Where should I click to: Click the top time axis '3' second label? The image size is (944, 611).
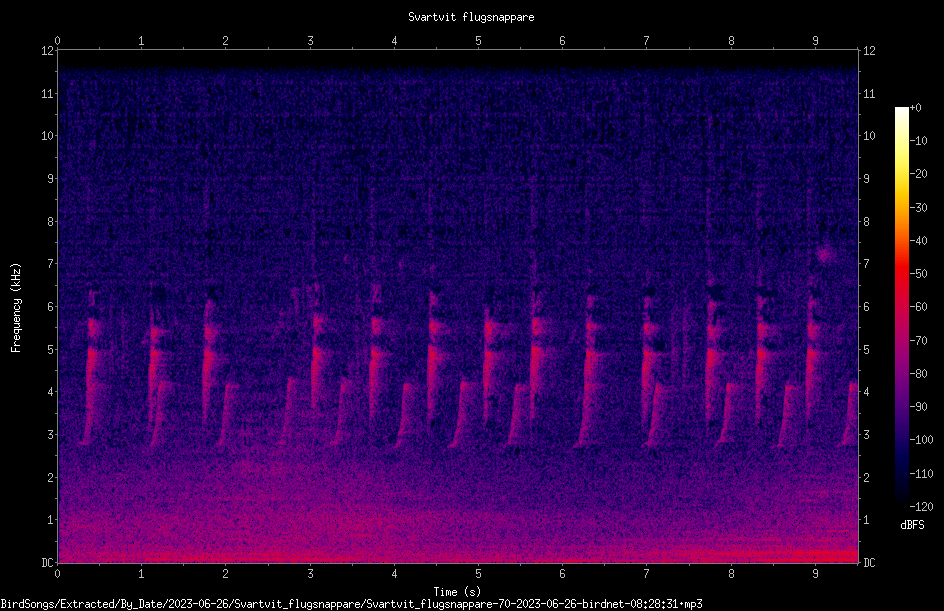click(310, 41)
